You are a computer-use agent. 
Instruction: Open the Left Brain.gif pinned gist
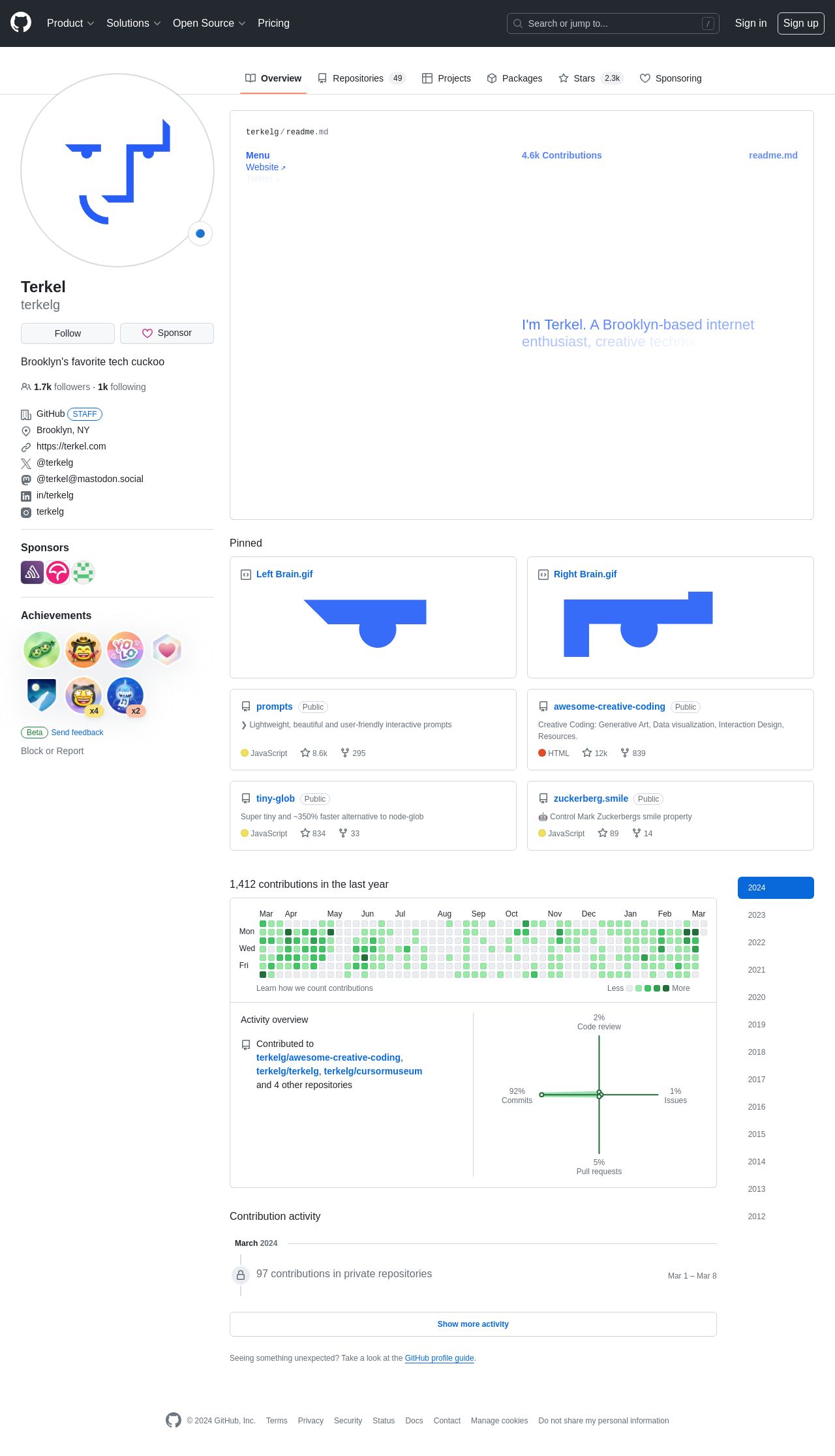(284, 574)
